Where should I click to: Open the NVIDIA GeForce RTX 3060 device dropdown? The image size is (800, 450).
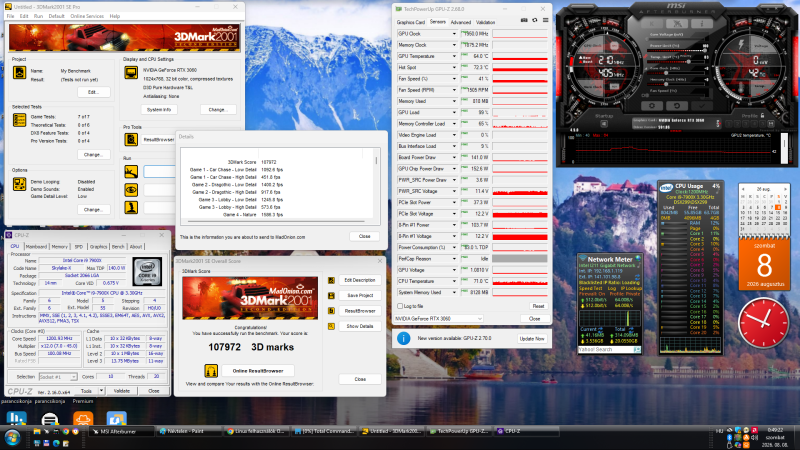(439, 318)
